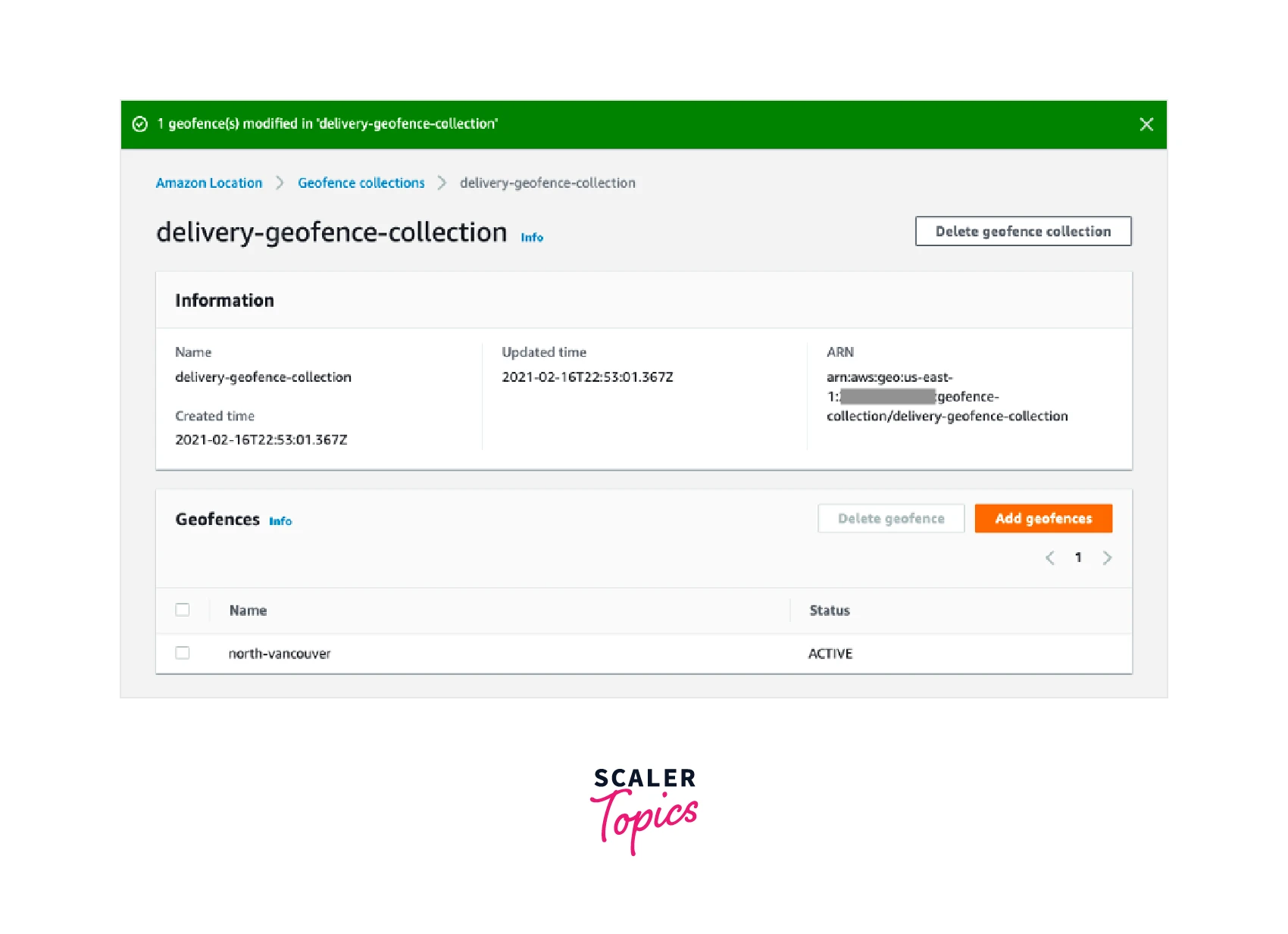
Task: Open Info link next to Geofences heading
Action: 280,521
